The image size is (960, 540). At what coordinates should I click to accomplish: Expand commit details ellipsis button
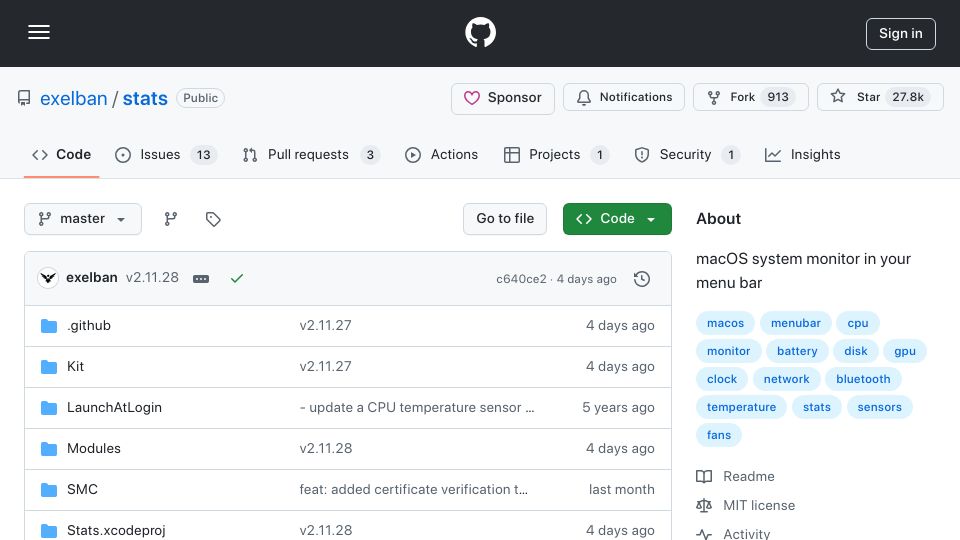coord(201,279)
